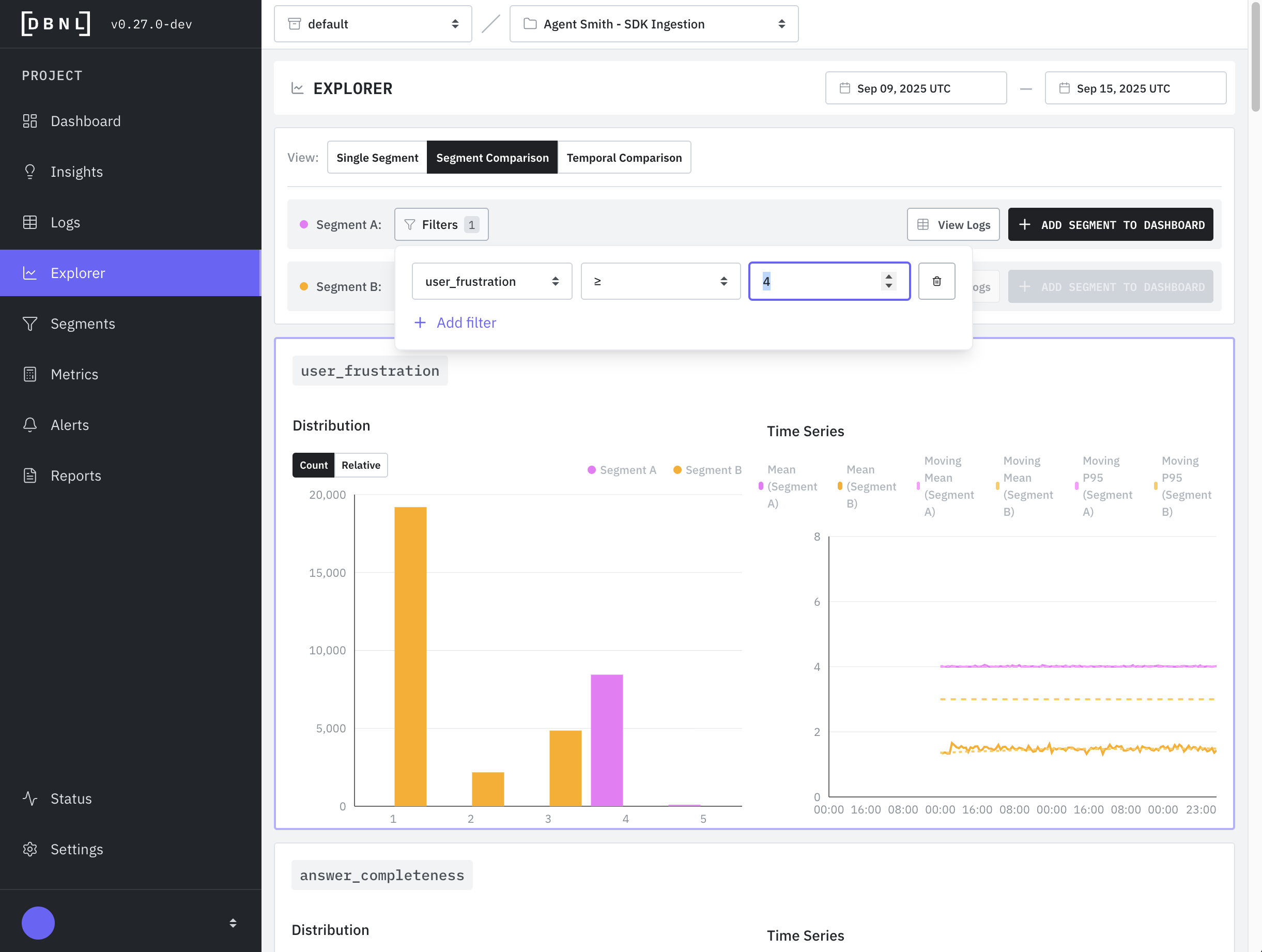The width and height of the screenshot is (1262, 952).
Task: Click the Metrics calculator icon
Action: point(29,374)
